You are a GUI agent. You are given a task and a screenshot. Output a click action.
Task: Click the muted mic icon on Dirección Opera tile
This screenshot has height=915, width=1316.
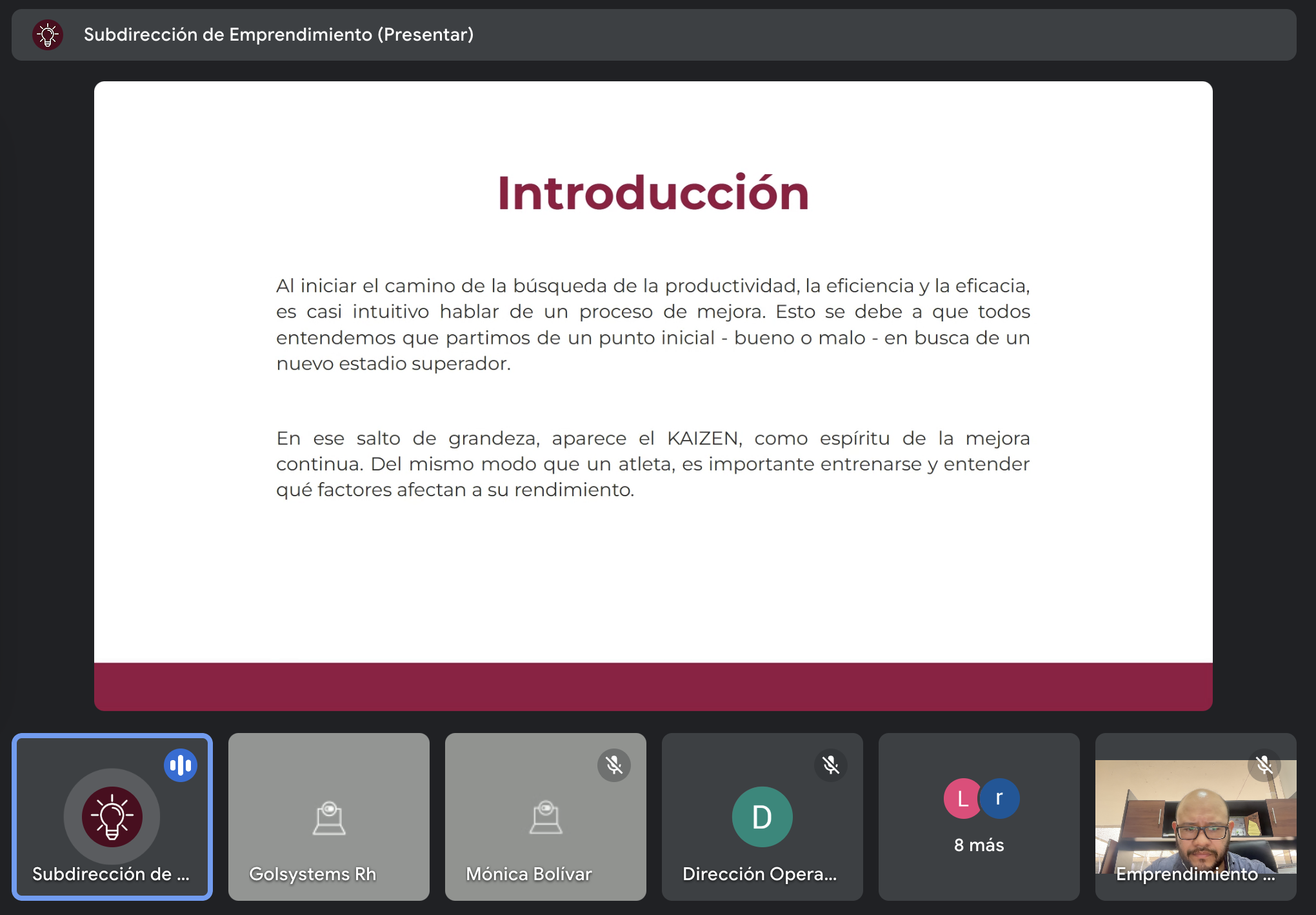(830, 765)
